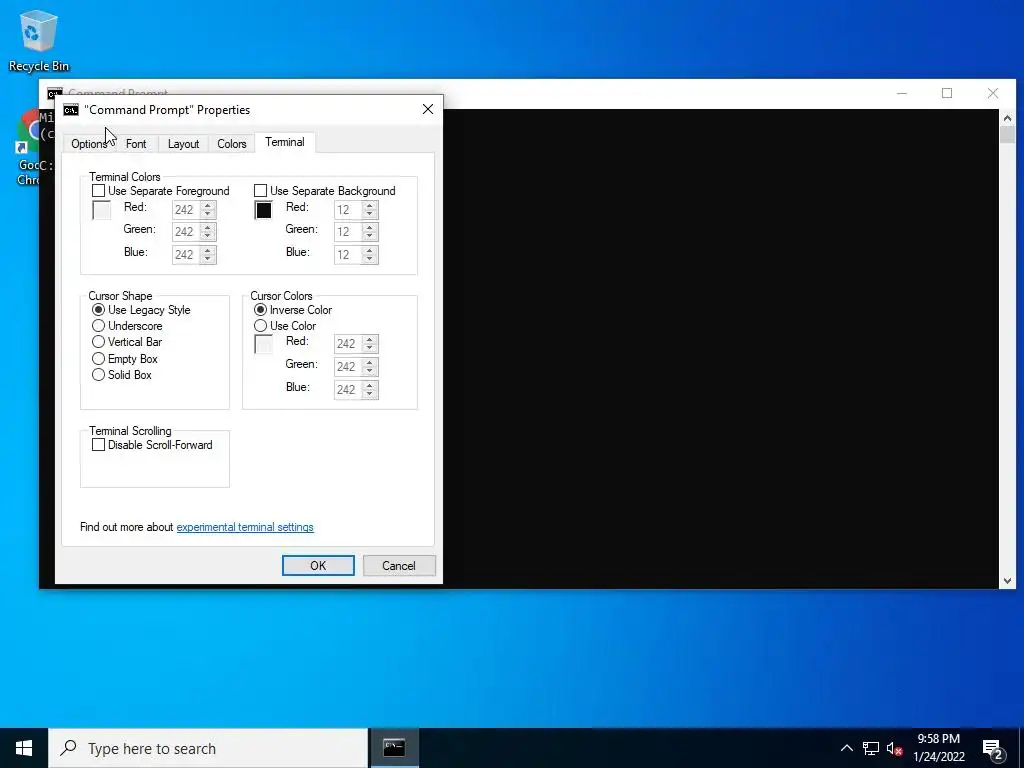Screen dimensions: 1024x768
Task: Enable Use Separate Foreground checkbox
Action: tap(99, 191)
